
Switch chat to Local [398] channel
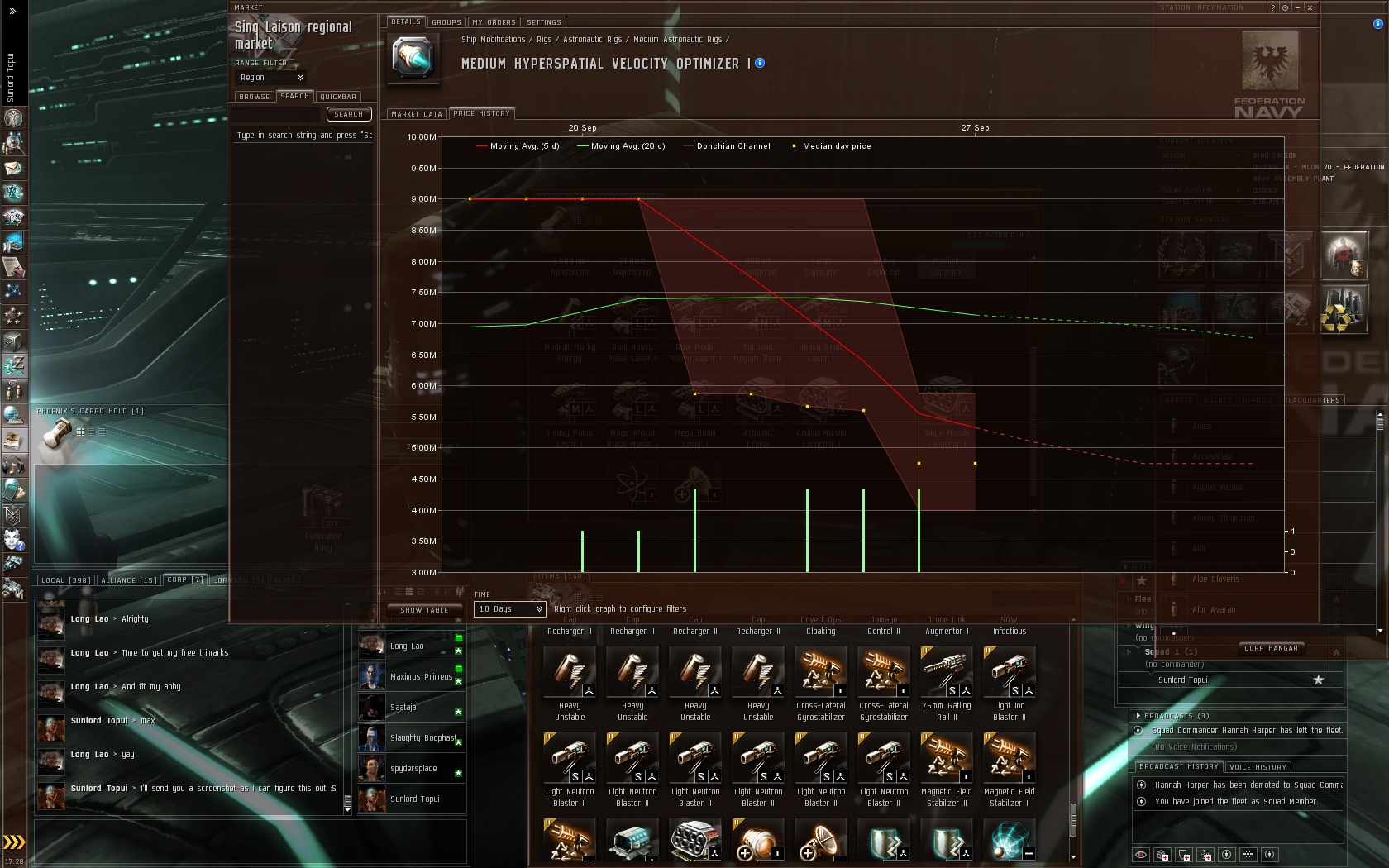click(x=66, y=580)
